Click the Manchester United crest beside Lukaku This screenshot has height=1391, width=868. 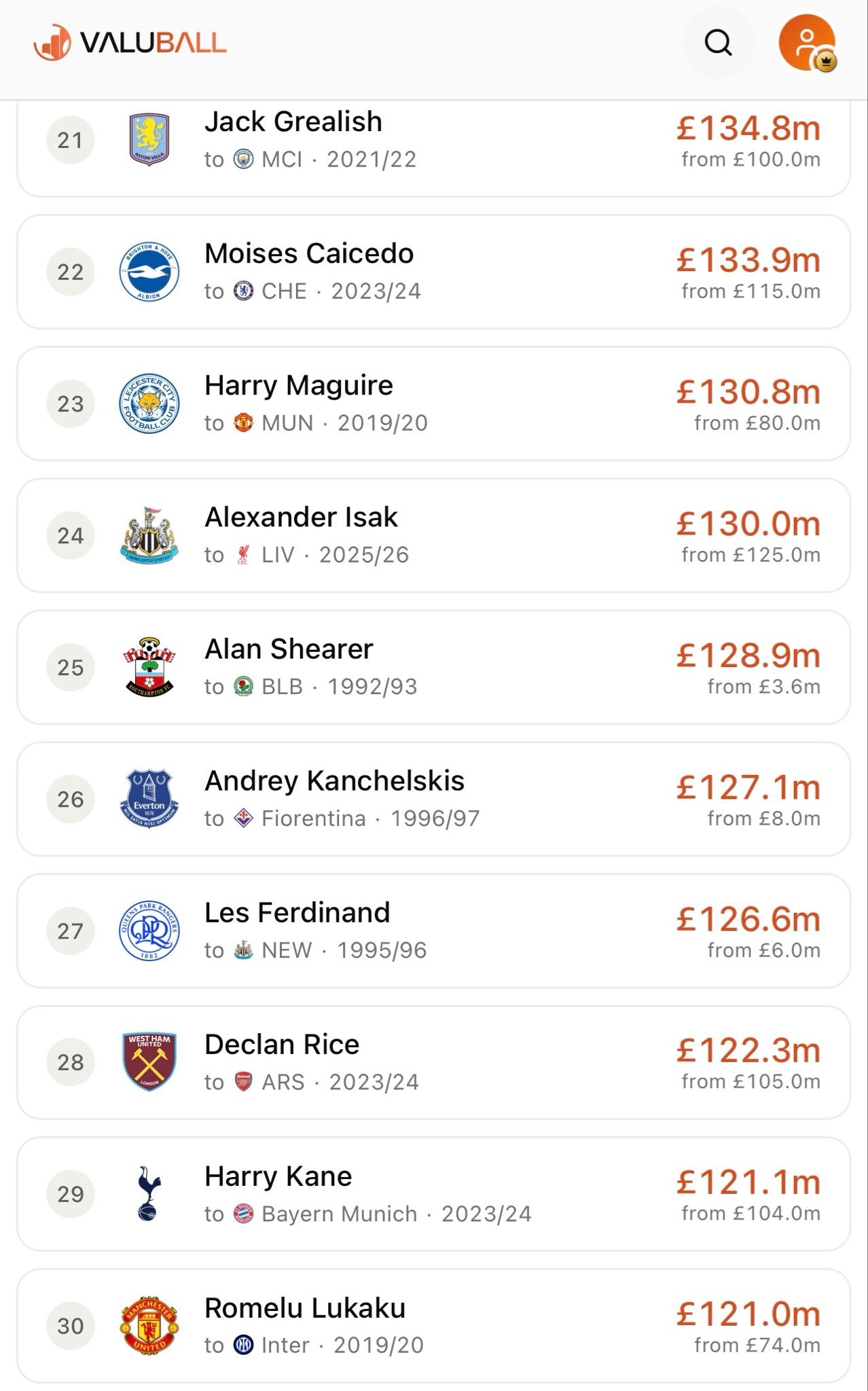pyautogui.click(x=149, y=1326)
